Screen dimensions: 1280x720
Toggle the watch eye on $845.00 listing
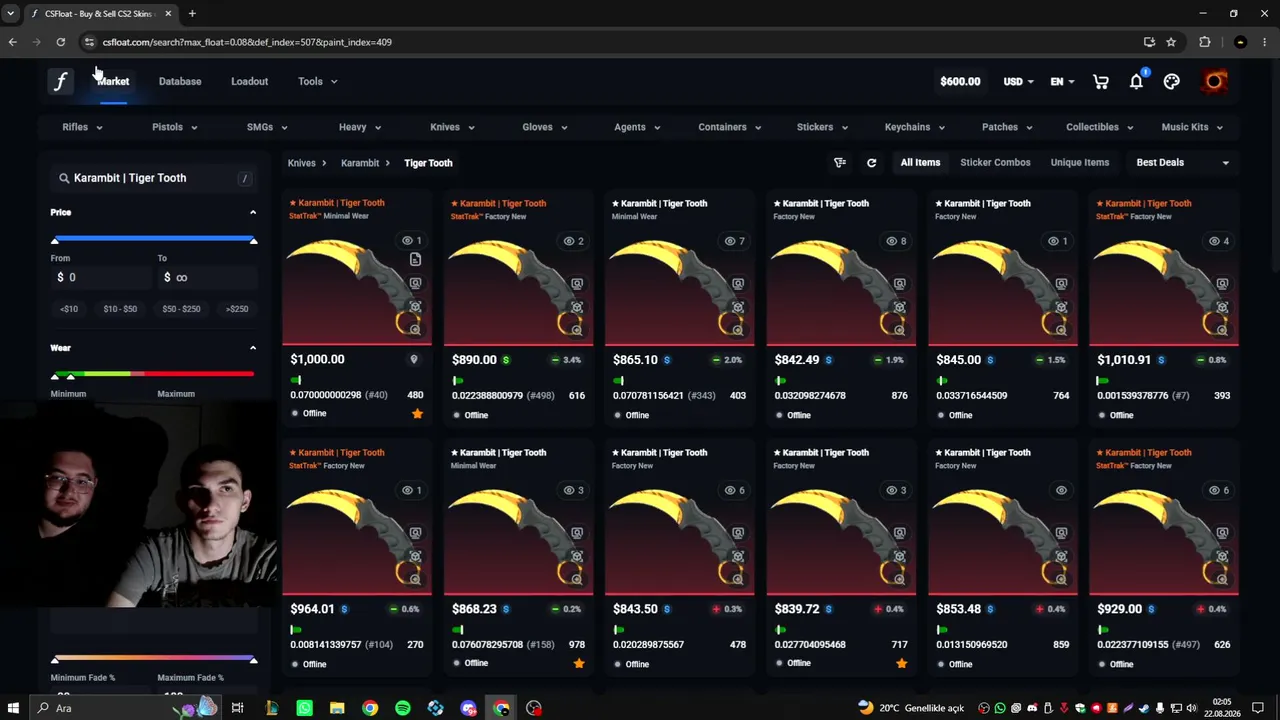[x=1058, y=241]
